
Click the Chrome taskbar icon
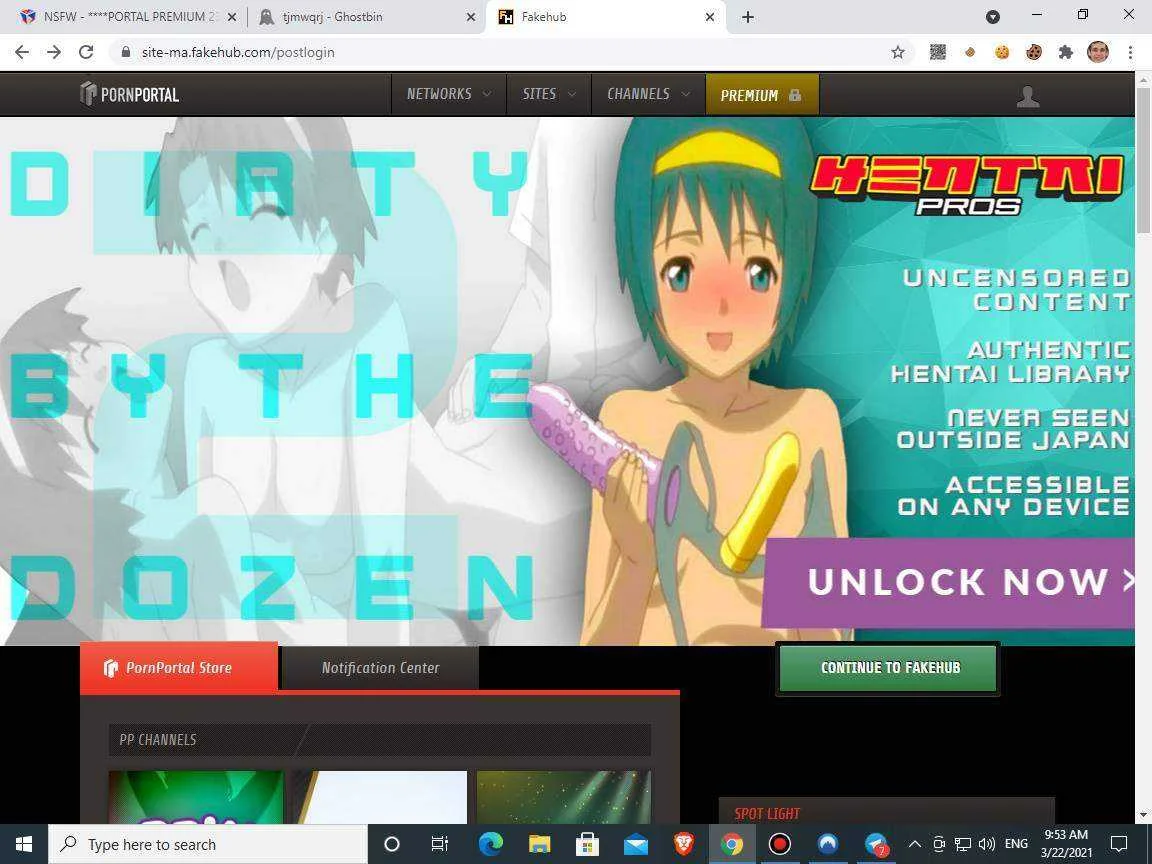732,844
